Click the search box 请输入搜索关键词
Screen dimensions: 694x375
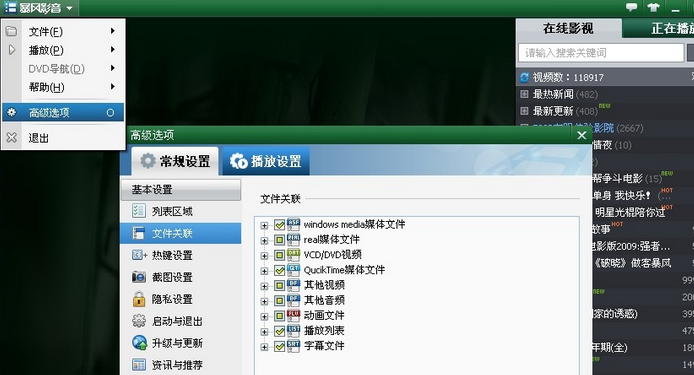click(x=601, y=53)
